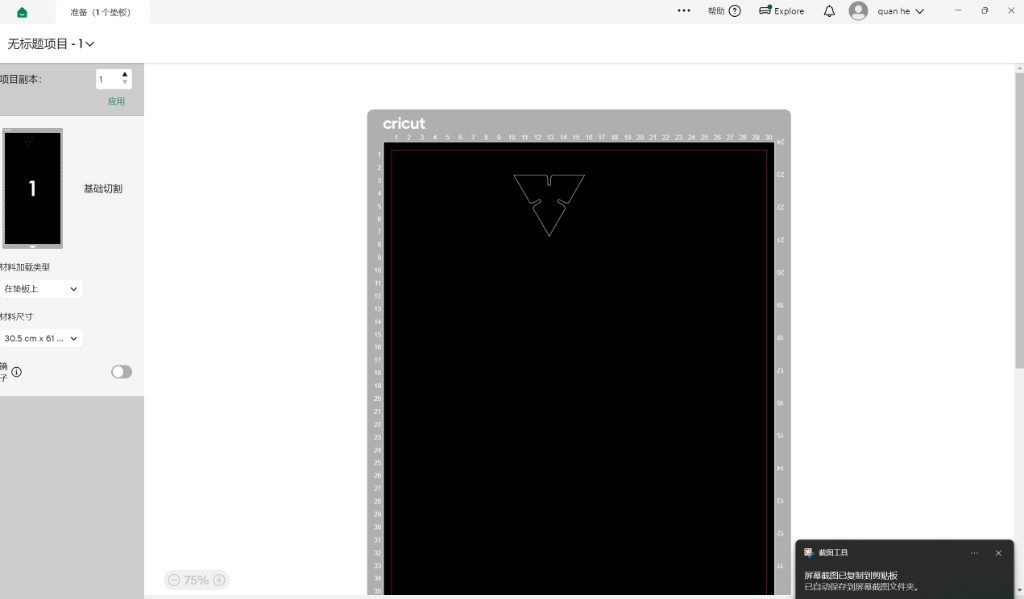Open the user profile avatar

(858, 11)
